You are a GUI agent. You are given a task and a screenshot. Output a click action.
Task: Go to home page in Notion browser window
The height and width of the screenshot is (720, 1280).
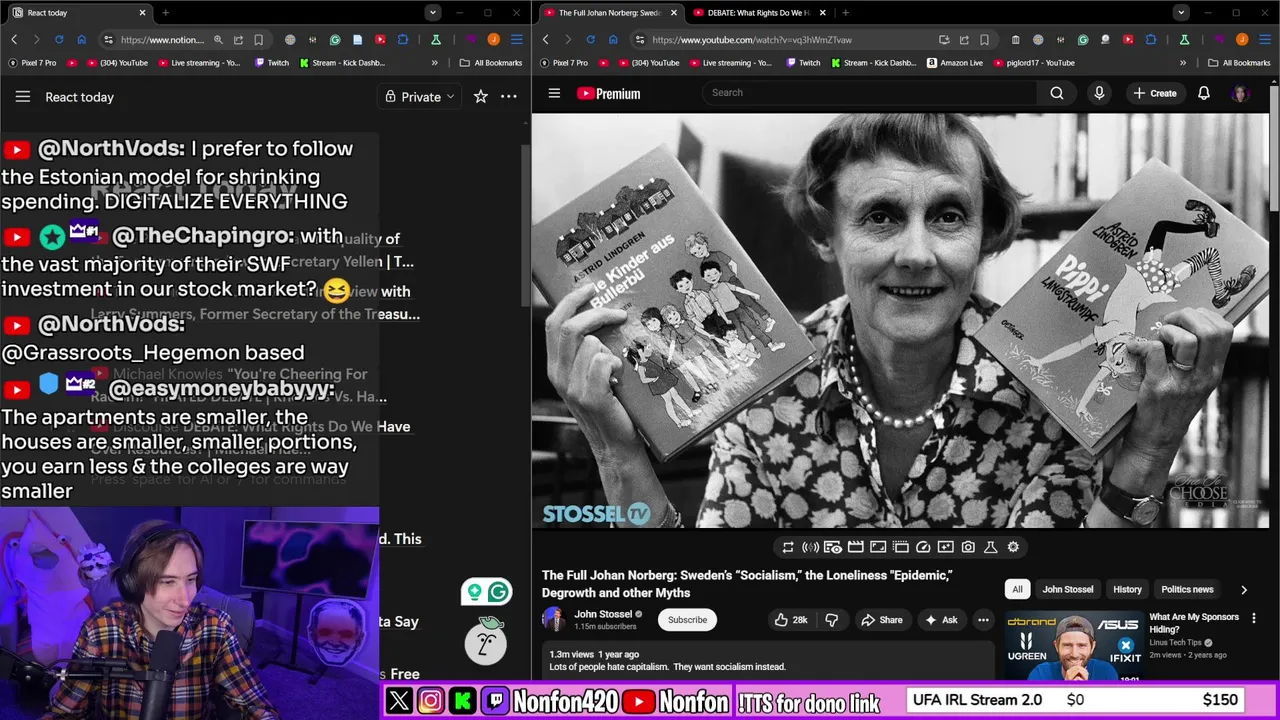pos(82,40)
